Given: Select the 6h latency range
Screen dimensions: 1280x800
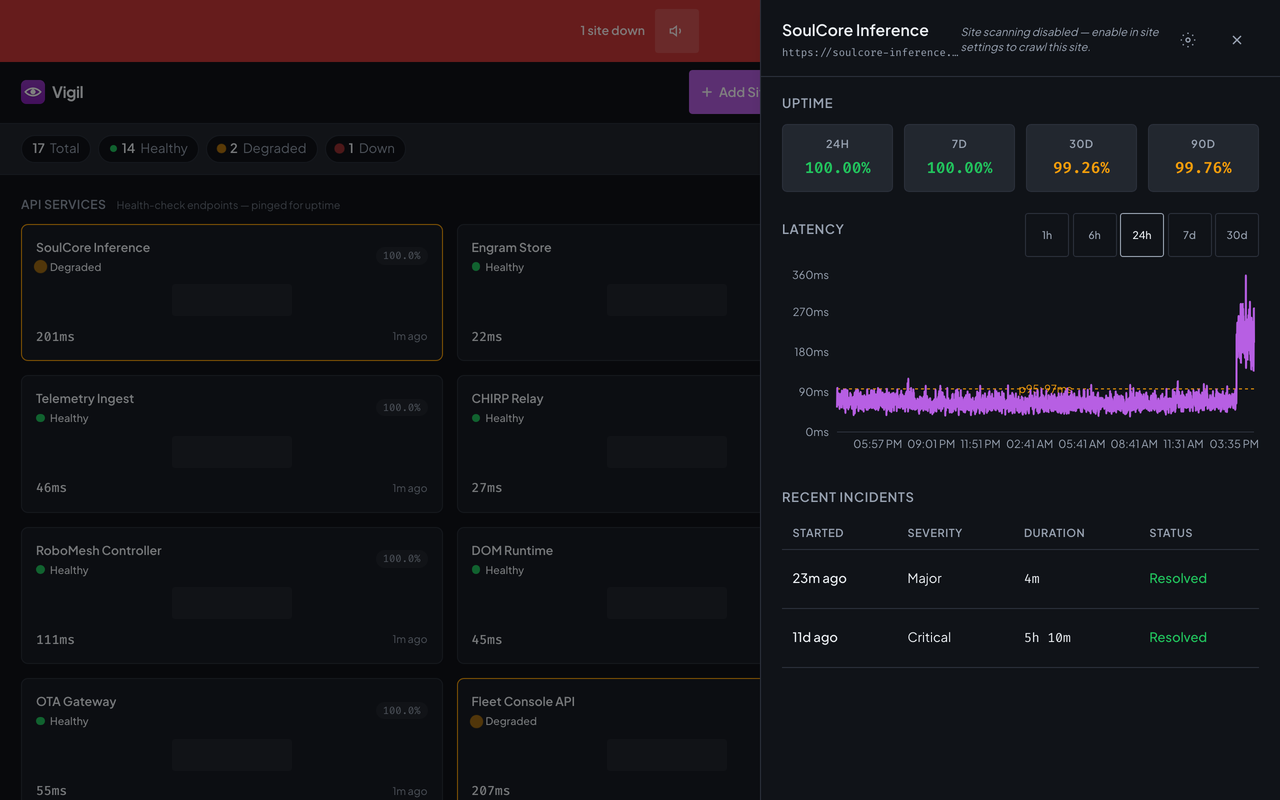Looking at the screenshot, I should 1095,235.
